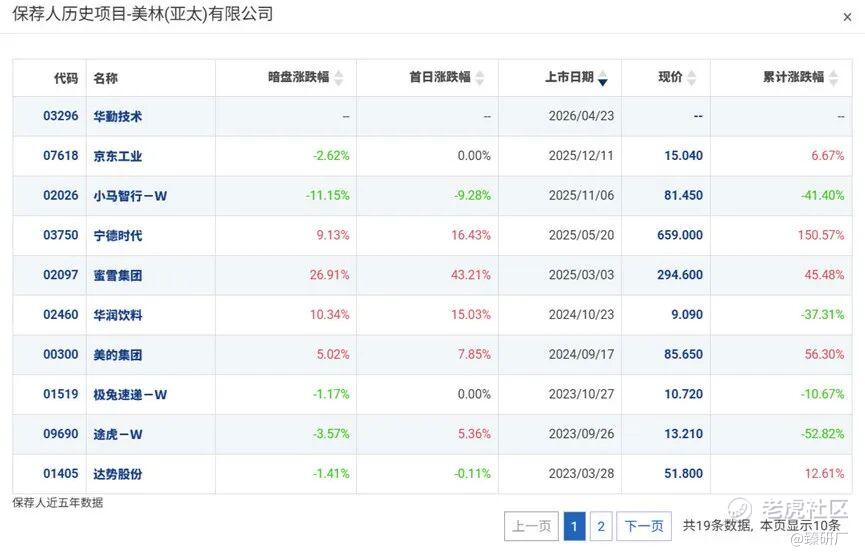Select listing date 2026/04/23
This screenshot has width=865, height=559.
581,116
